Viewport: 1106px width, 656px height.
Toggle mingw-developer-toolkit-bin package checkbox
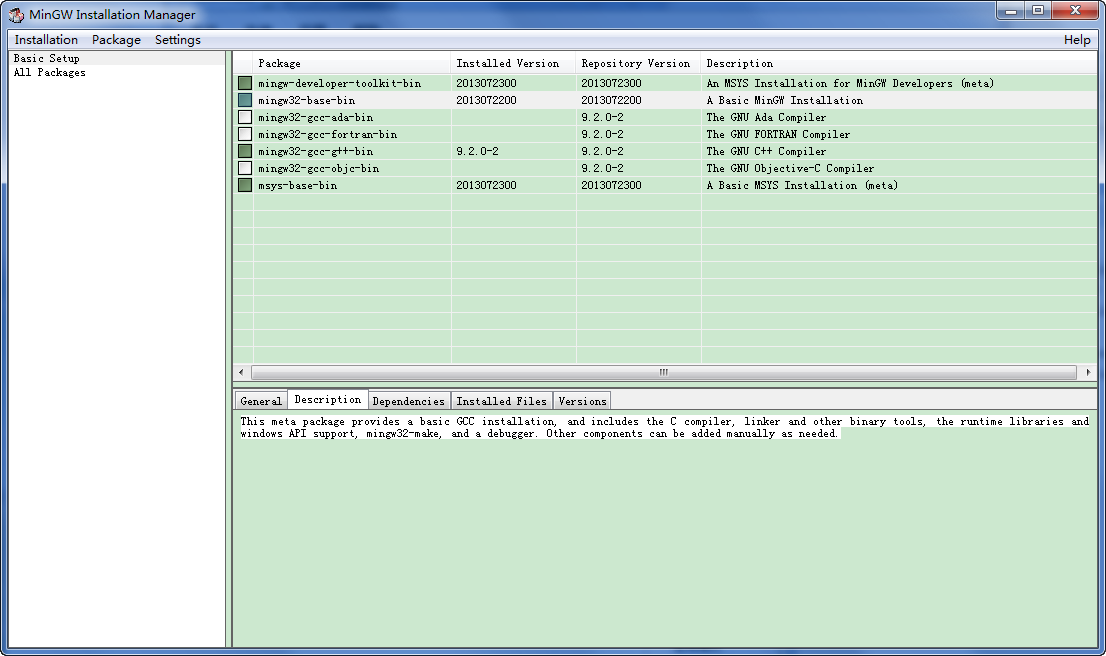(245, 83)
